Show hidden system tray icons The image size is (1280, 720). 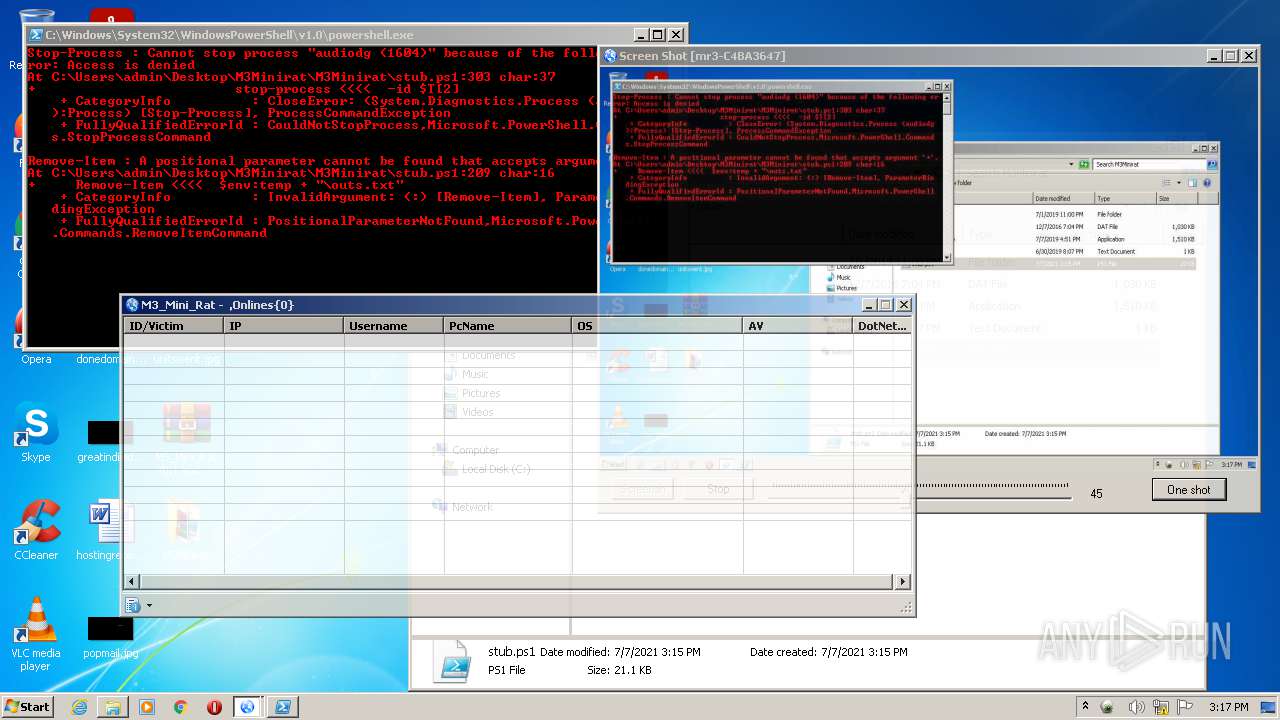[x=1085, y=706]
